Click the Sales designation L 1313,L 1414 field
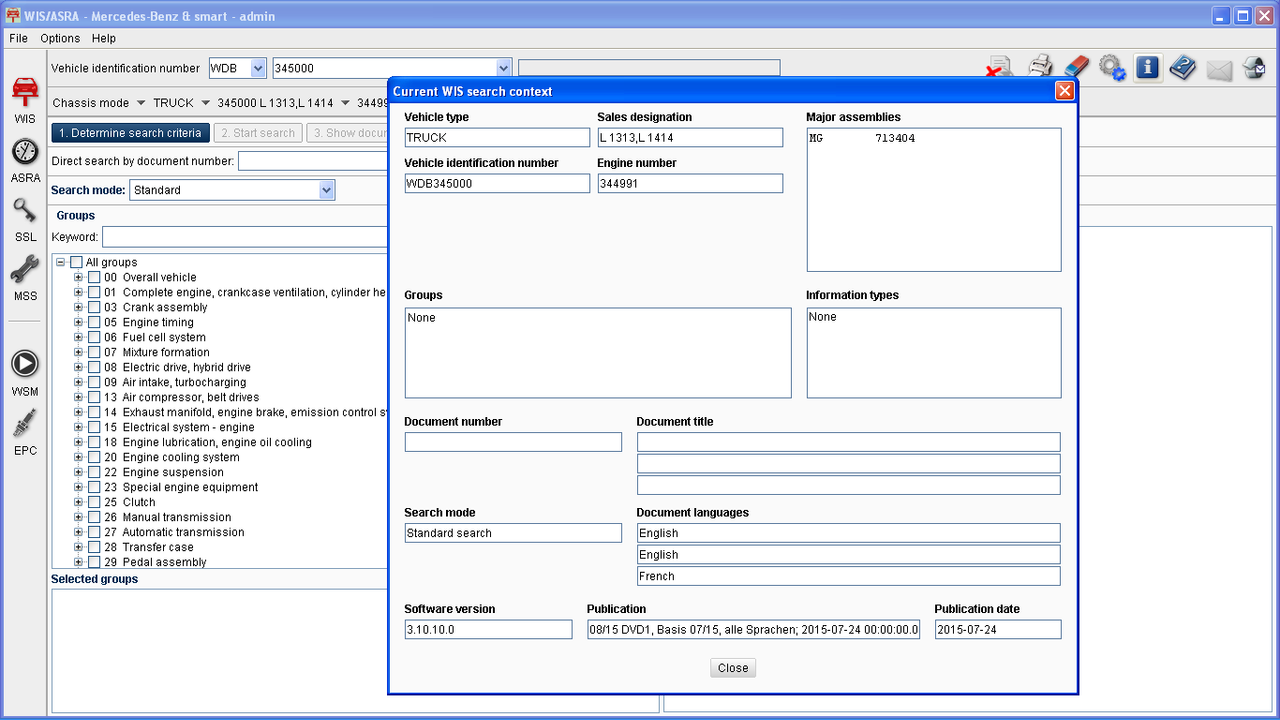This screenshot has height=720, width=1280. coord(690,138)
